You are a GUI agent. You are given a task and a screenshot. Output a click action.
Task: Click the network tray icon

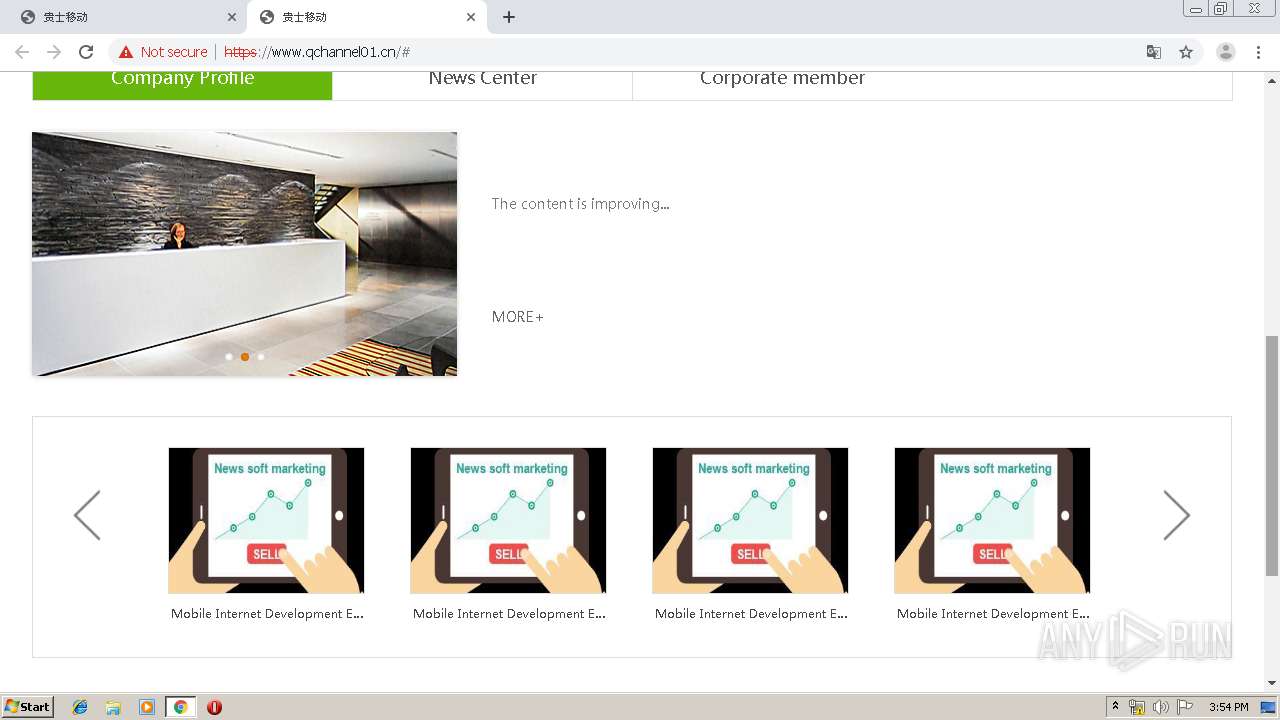(1137, 707)
